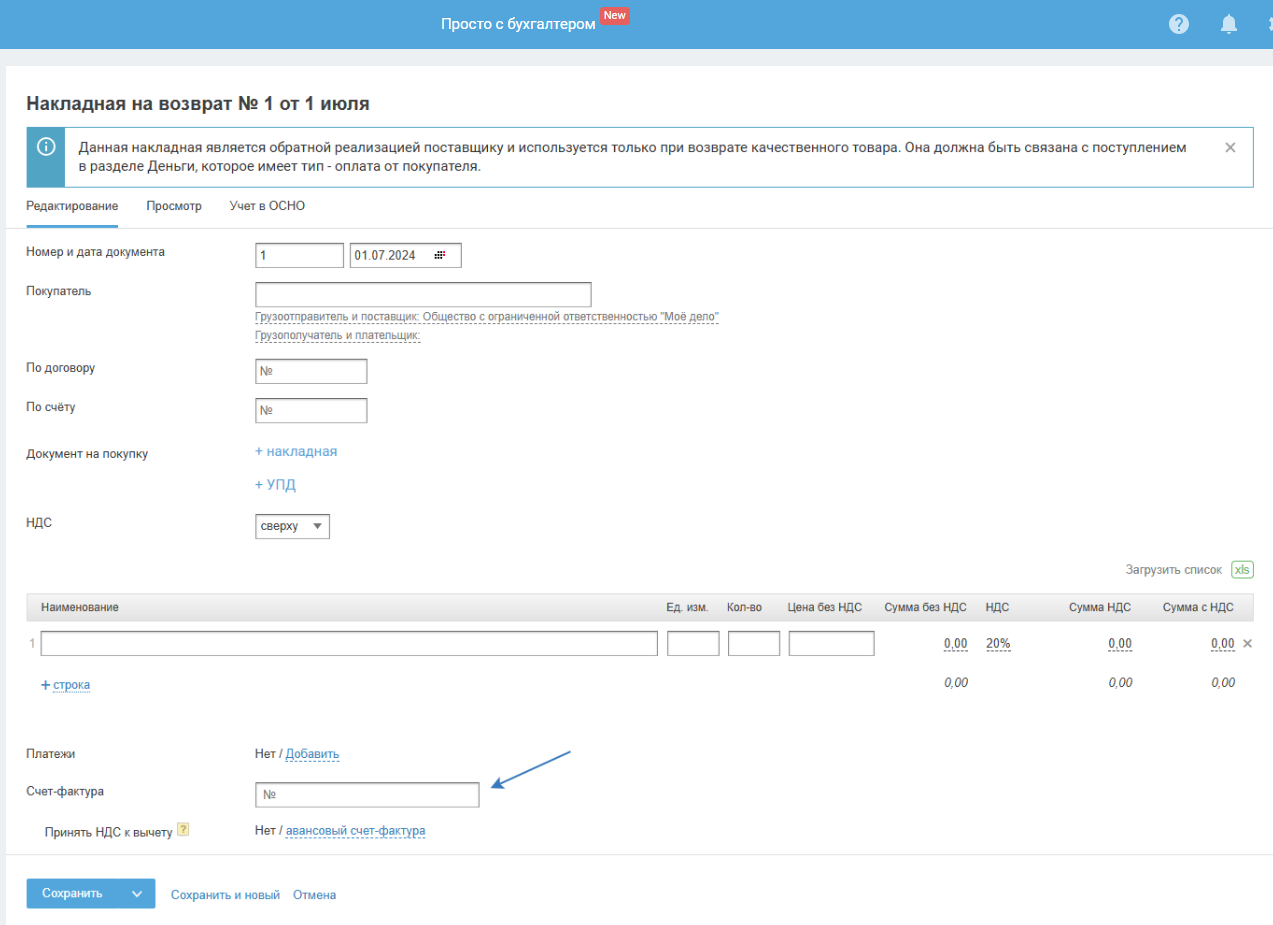Click the Покупатель input field
Viewport: 1273px width, 925px height.
pos(423,294)
